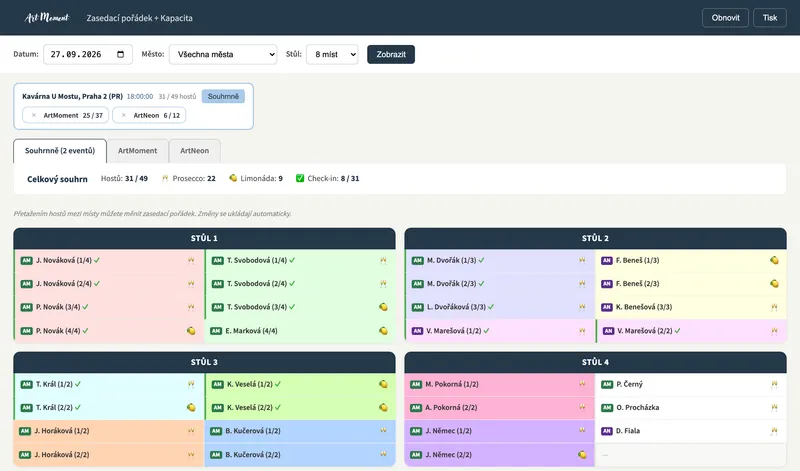The image size is (800, 471).
Task: Click the STŮL 4 table header
Action: coord(595,362)
